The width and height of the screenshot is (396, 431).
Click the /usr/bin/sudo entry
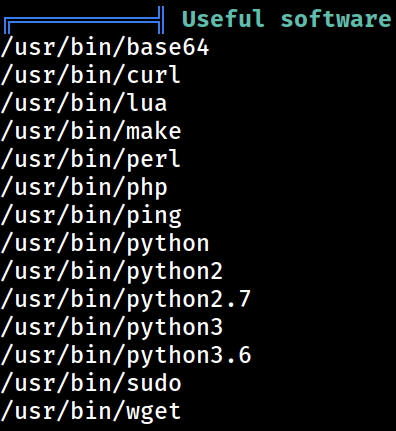91,383
